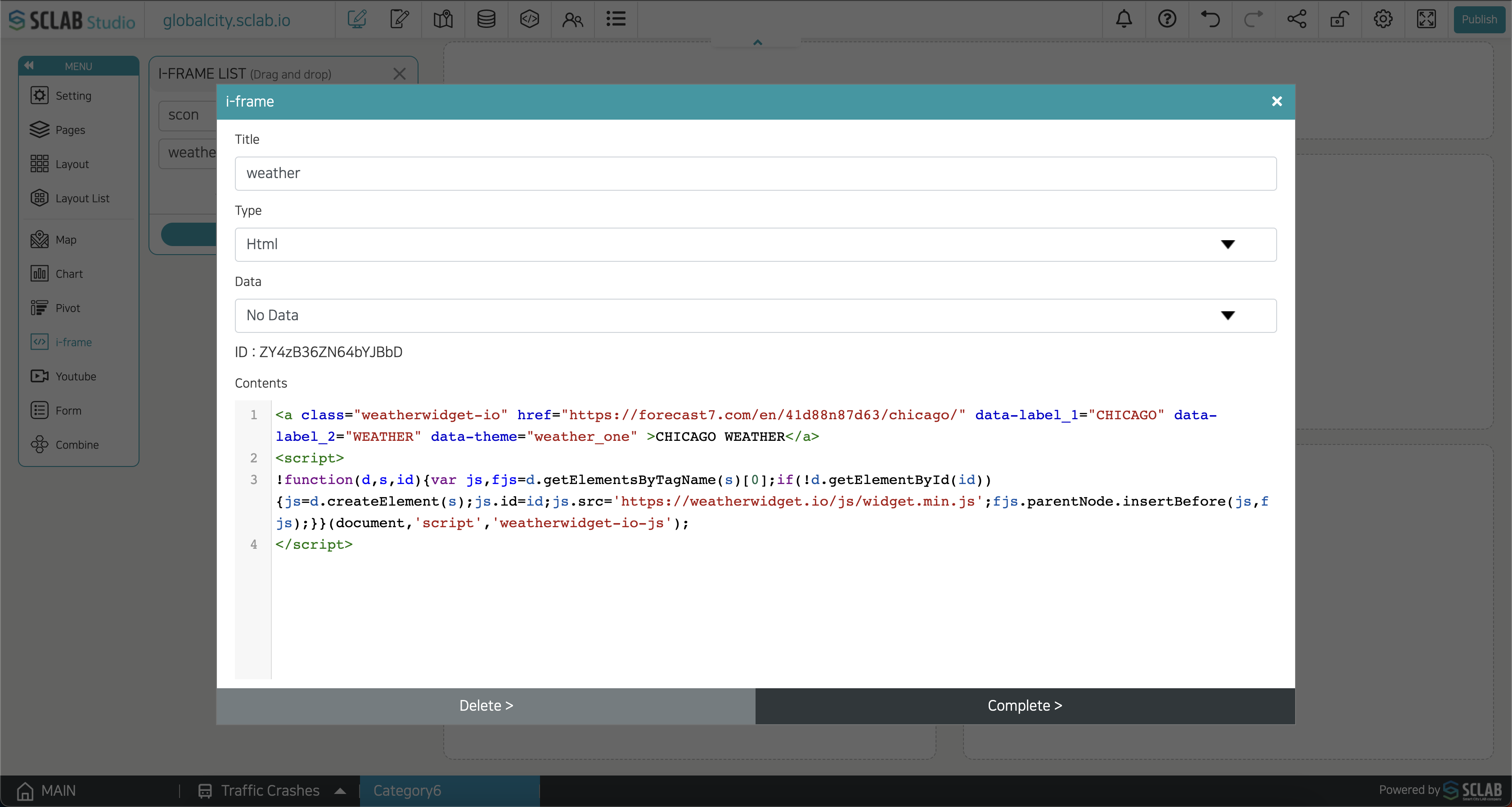Expand the Traffic Crashes page menu arrow
The width and height of the screenshot is (1512, 807).
point(340,791)
